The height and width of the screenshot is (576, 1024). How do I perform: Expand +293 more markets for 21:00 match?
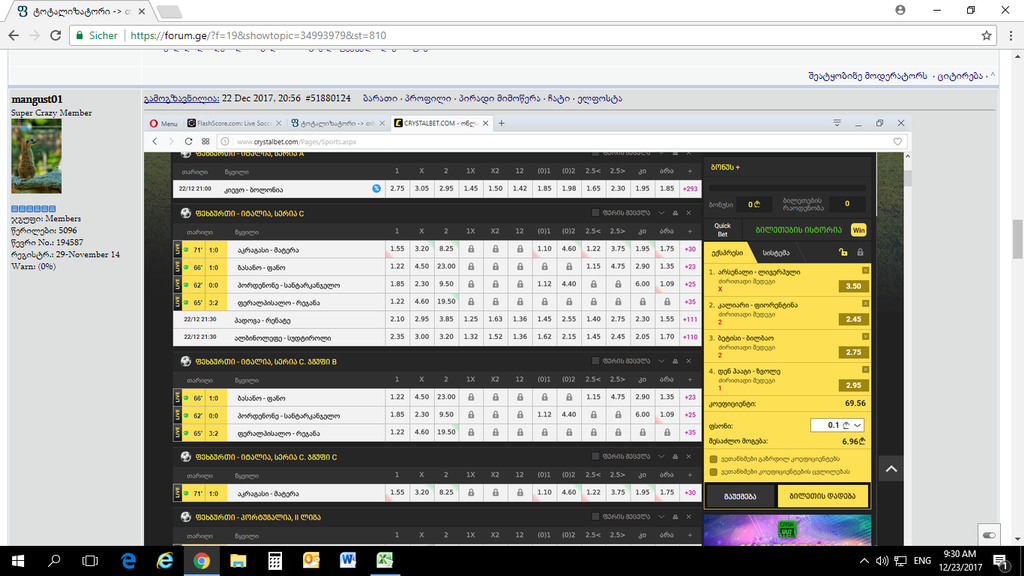click(x=690, y=189)
